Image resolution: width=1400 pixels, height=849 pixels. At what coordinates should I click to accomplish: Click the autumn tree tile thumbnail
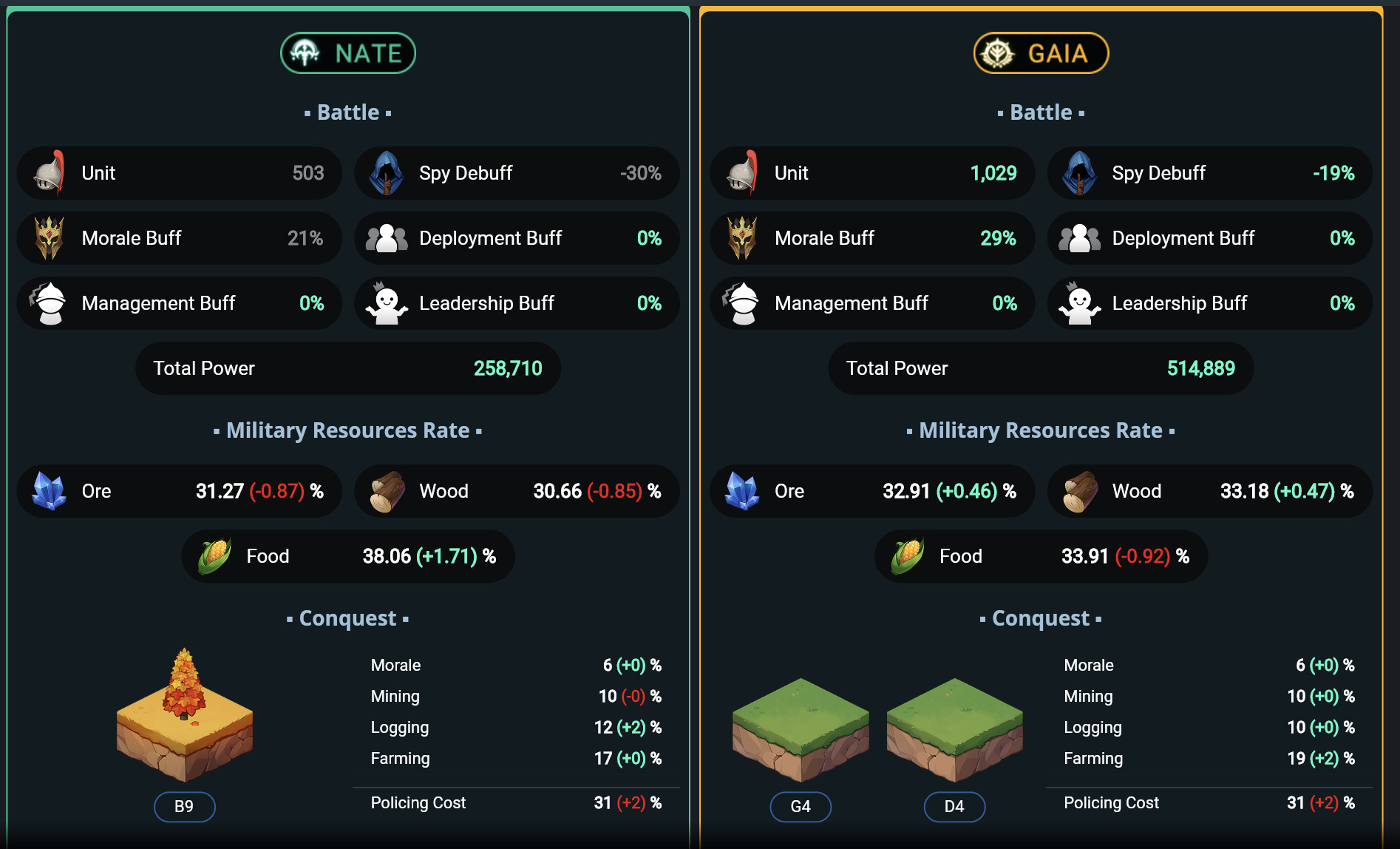point(184,715)
